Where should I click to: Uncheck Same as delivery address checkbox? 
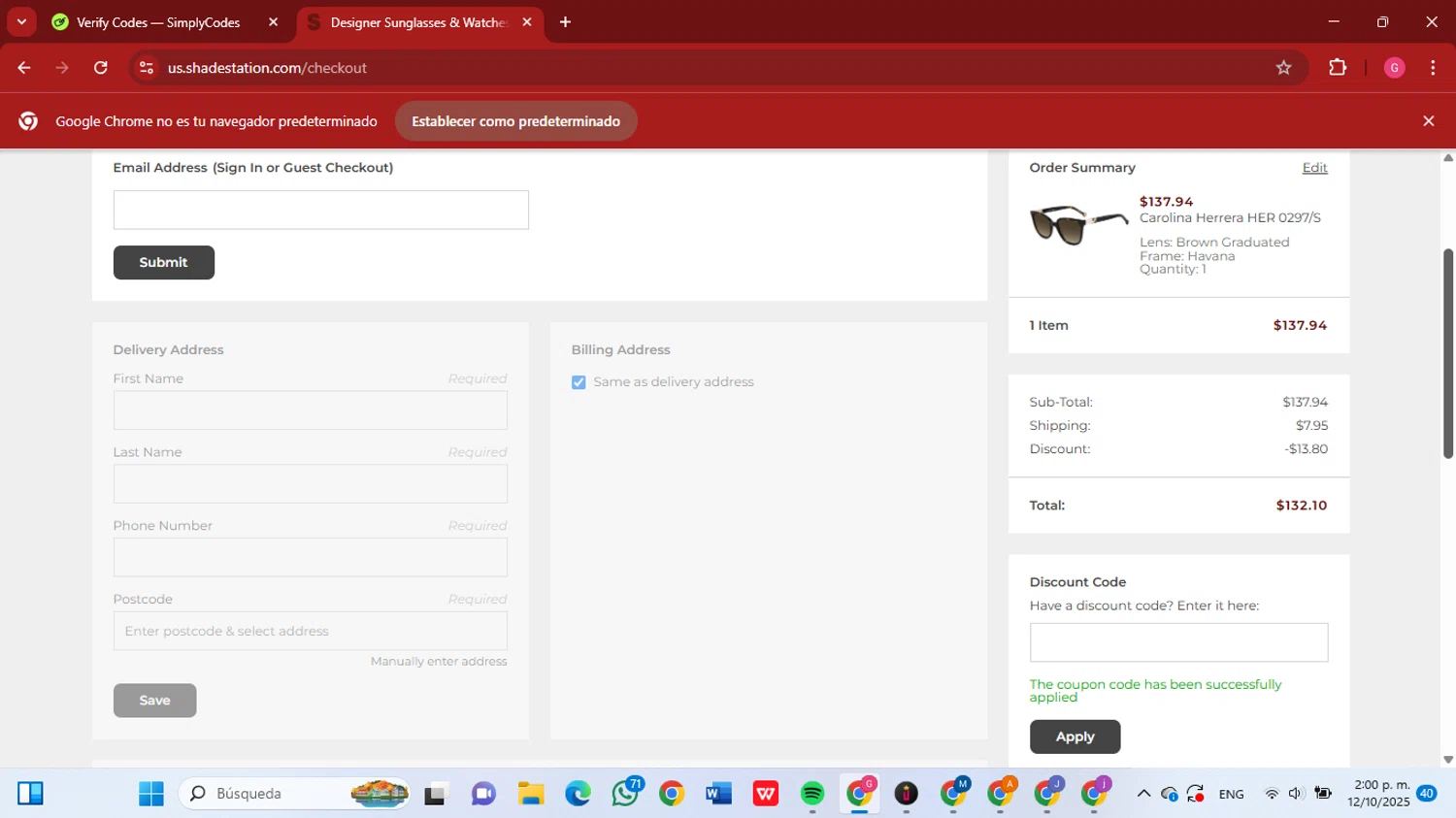pyautogui.click(x=579, y=382)
